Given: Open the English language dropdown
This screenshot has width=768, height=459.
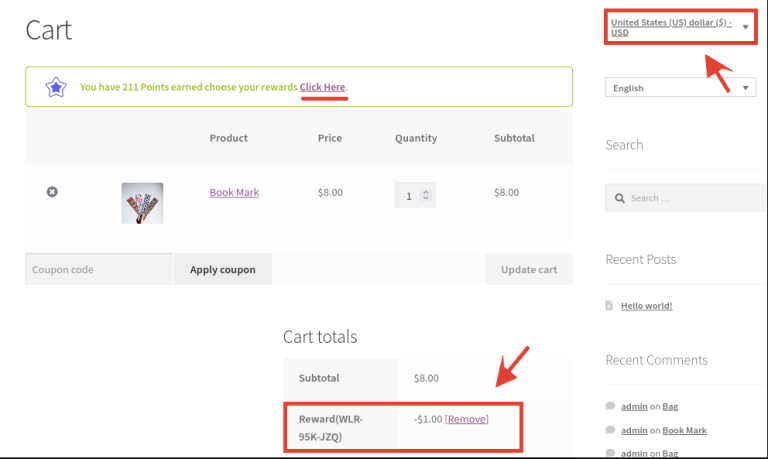Looking at the screenshot, I should 680,88.
